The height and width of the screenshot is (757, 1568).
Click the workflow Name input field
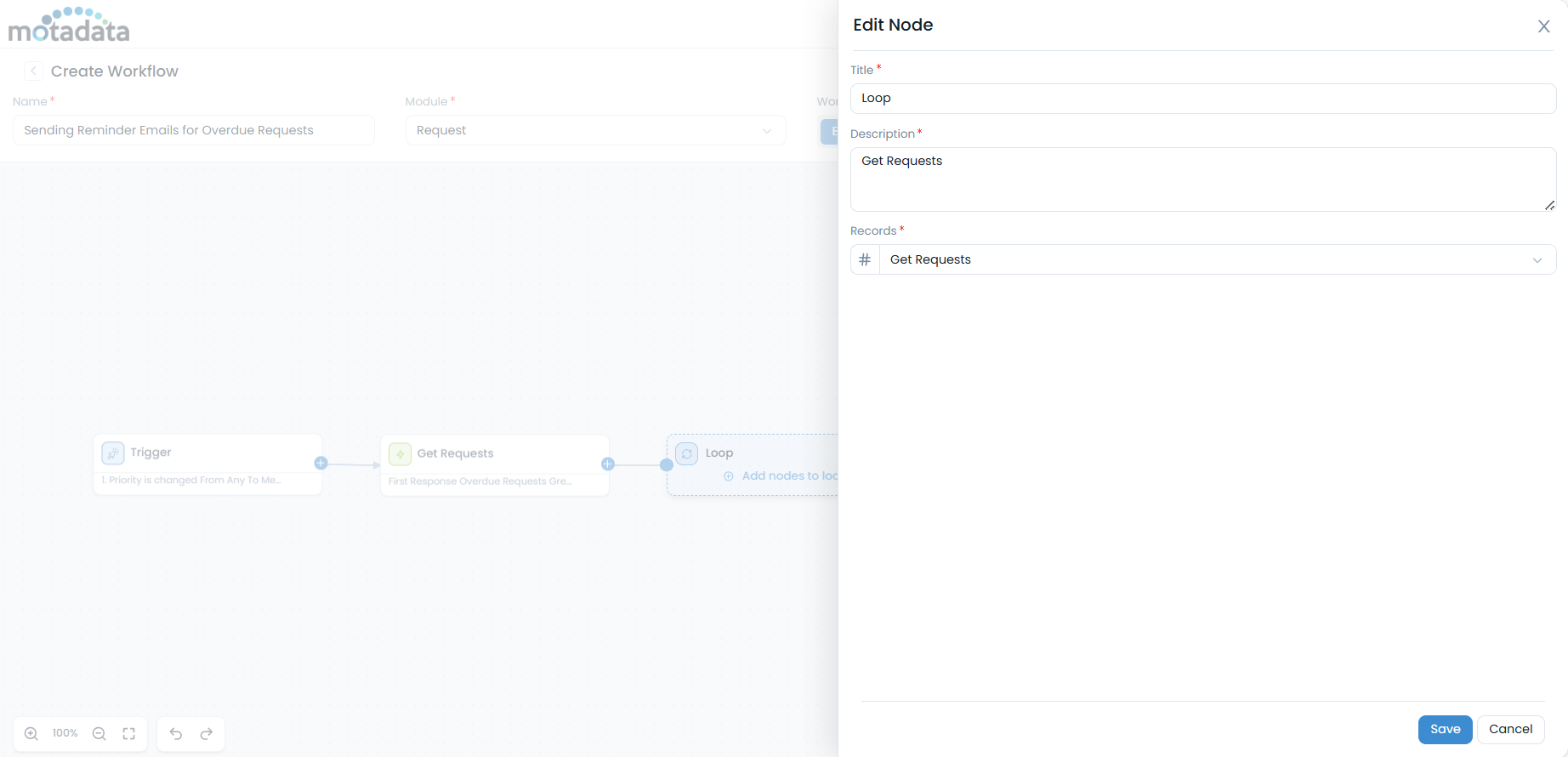194,130
